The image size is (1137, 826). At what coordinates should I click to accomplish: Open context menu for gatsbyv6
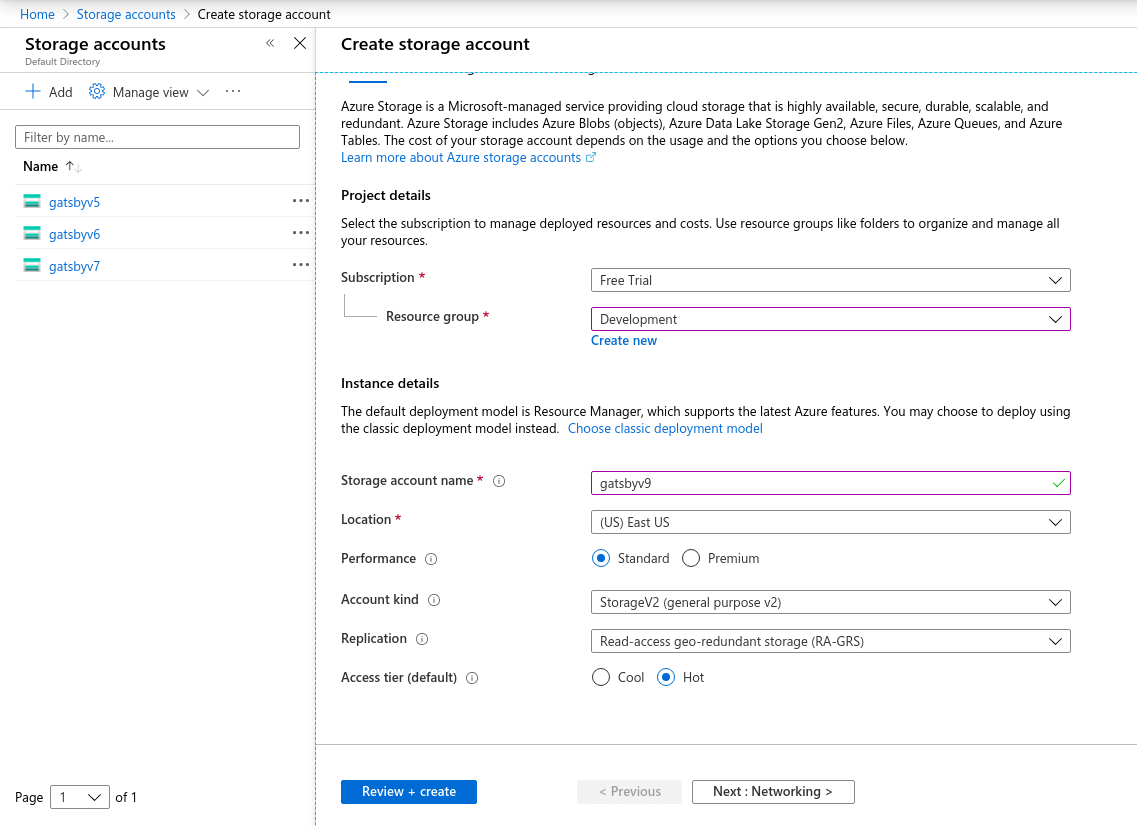[301, 233]
